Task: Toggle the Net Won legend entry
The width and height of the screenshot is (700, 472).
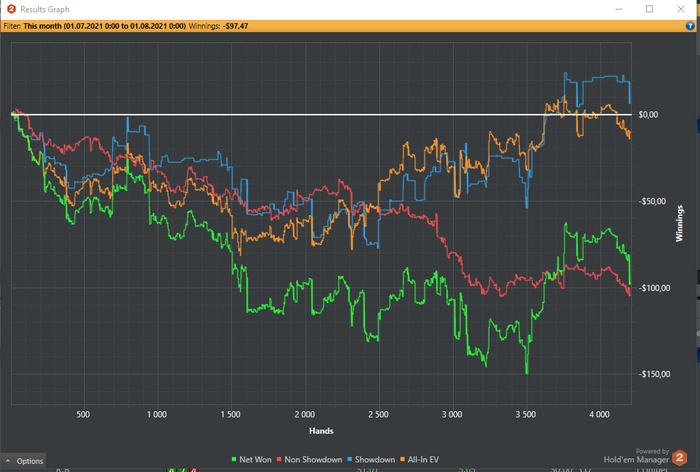Action: point(251,459)
